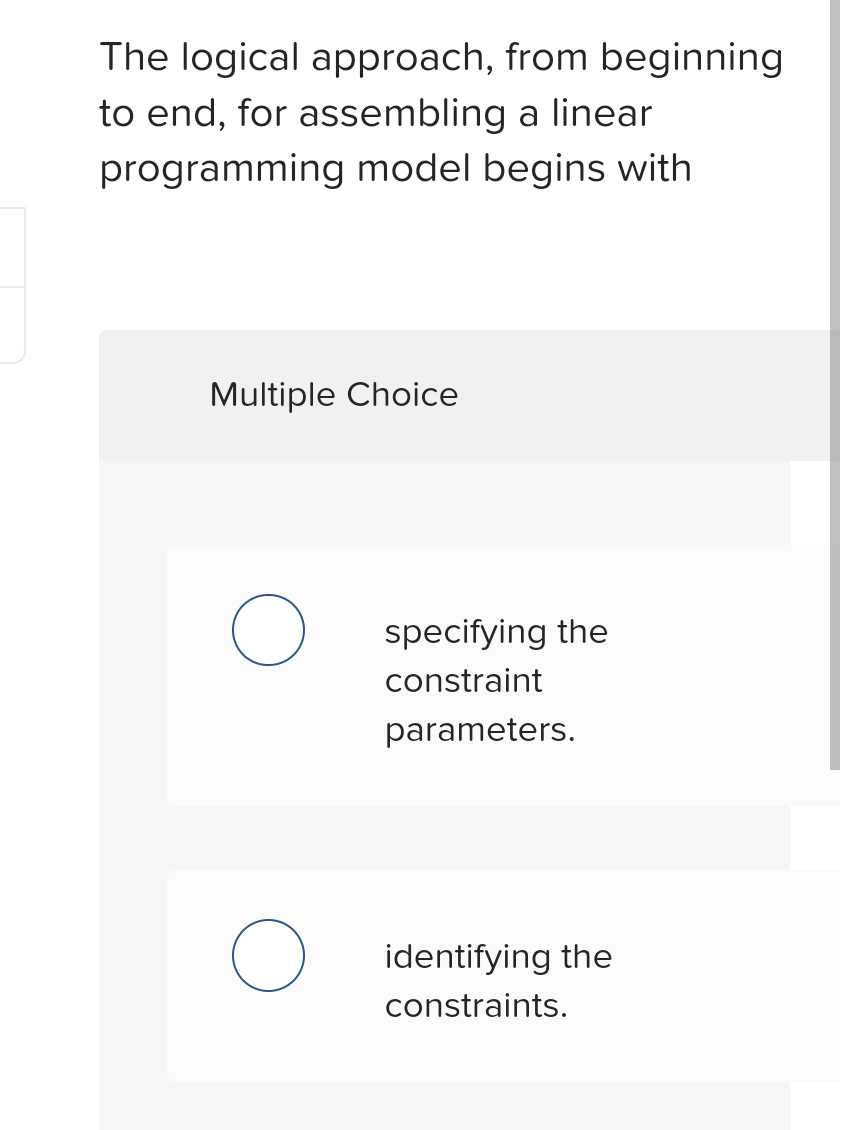Click the vertical scrollbar thumb
This screenshot has width=864, height=1130.
pyautogui.click(x=834, y=385)
